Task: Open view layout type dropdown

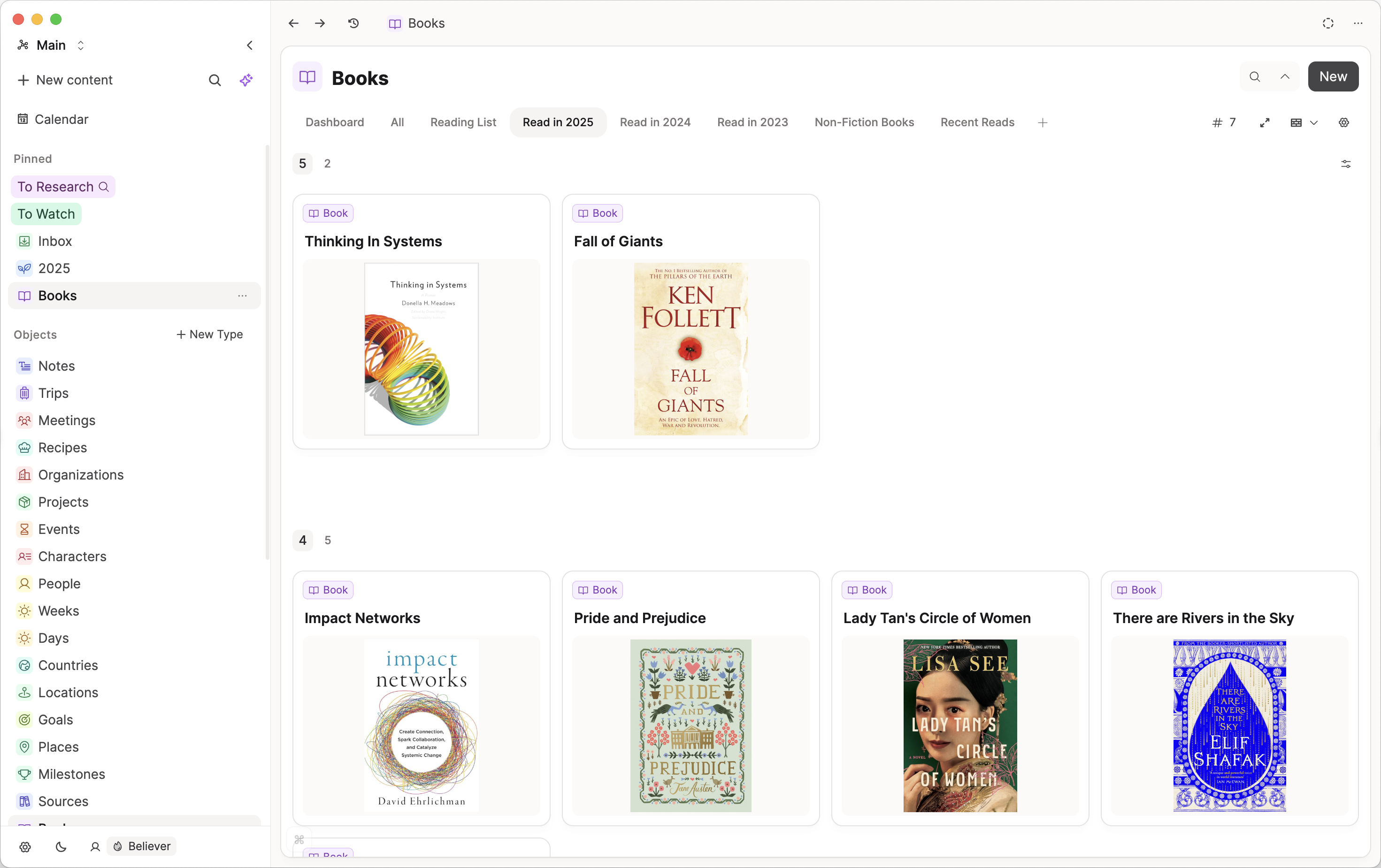Action: [1304, 122]
